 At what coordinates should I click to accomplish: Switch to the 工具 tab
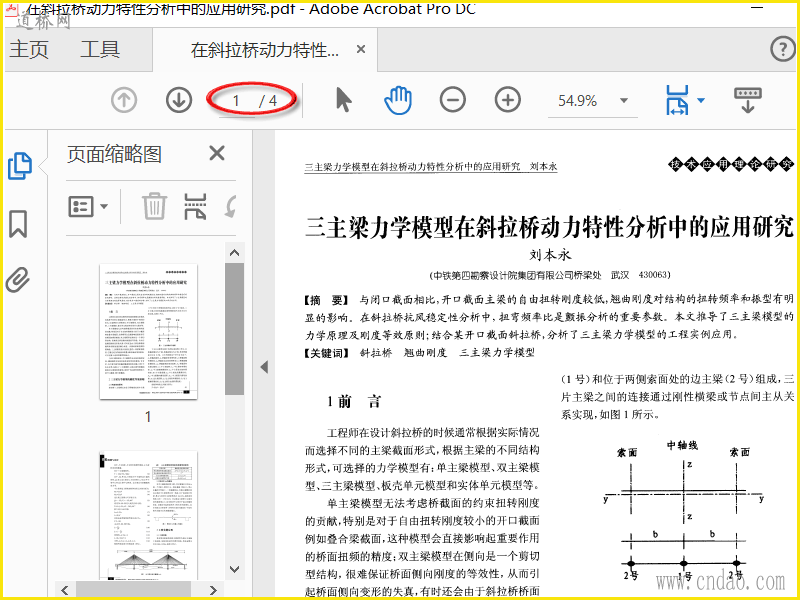point(99,49)
